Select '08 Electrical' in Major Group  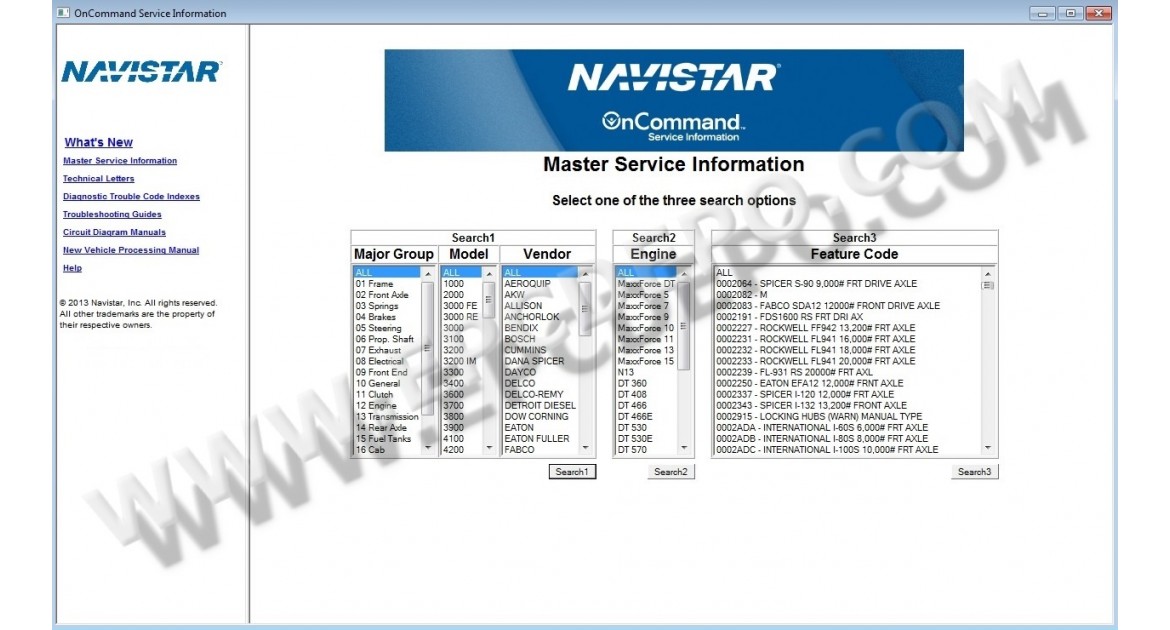(387, 361)
